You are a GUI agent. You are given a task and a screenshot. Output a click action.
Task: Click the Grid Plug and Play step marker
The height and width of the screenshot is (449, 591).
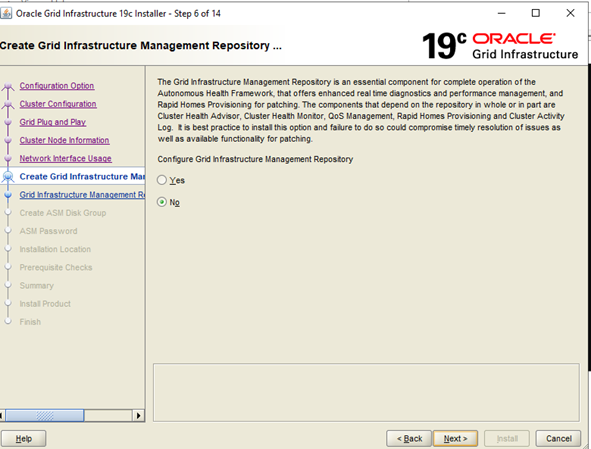pos(8,122)
